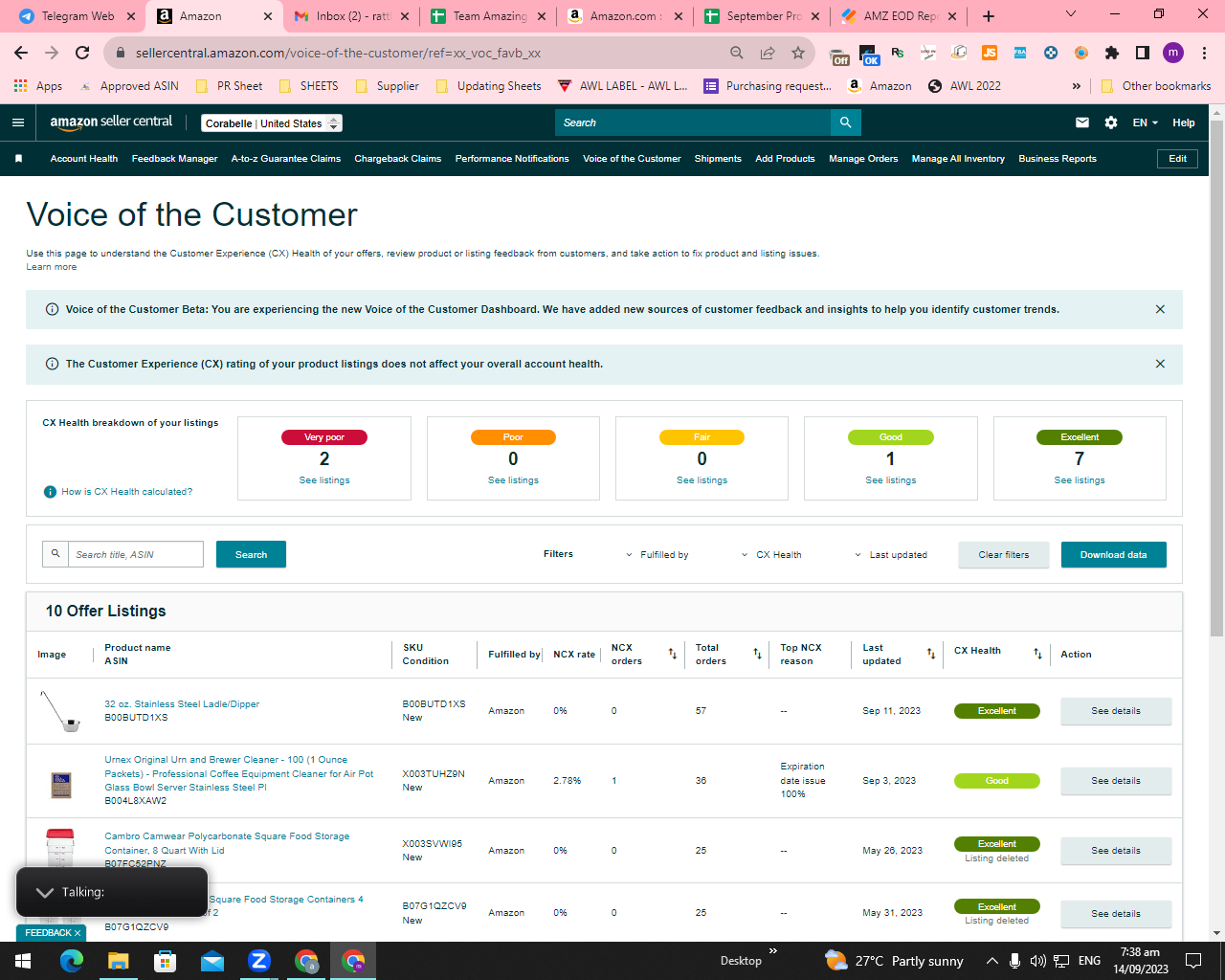This screenshot has width=1225, height=980.
Task: Click the magnifier button in the header search
Action: point(846,122)
